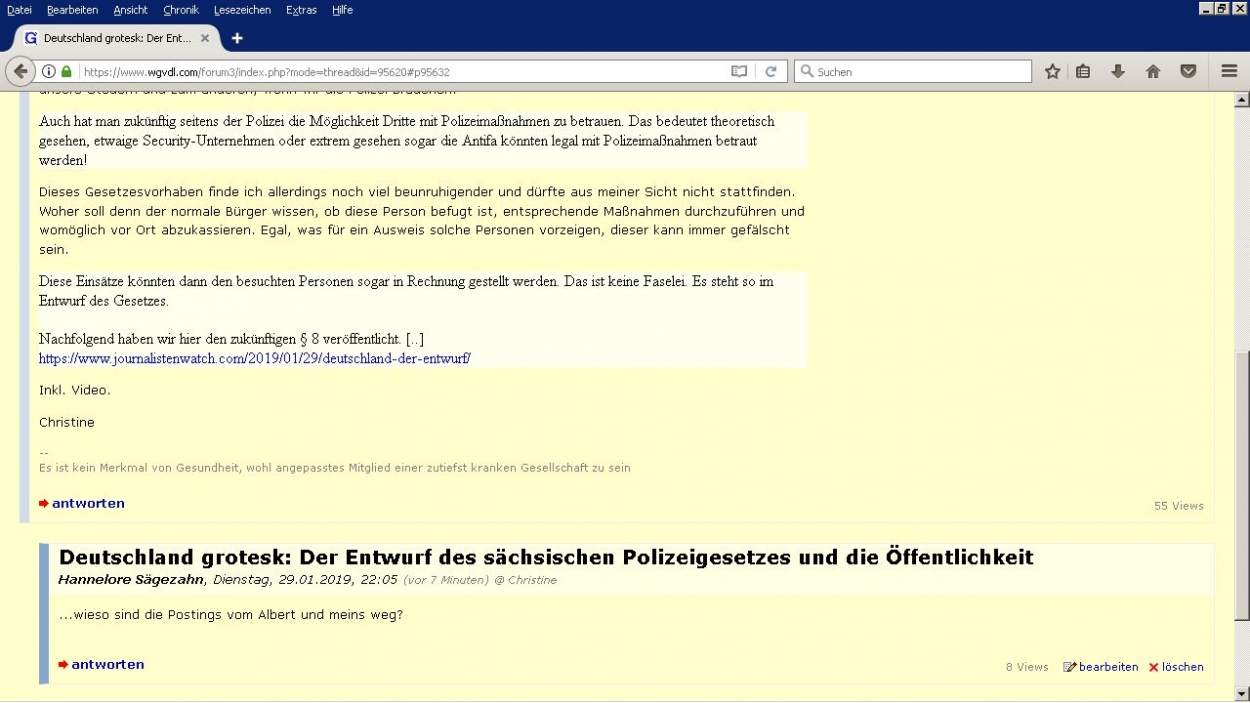The image size is (1250, 703).
Task: Click antworten under Hannelore's post
Action: point(108,664)
